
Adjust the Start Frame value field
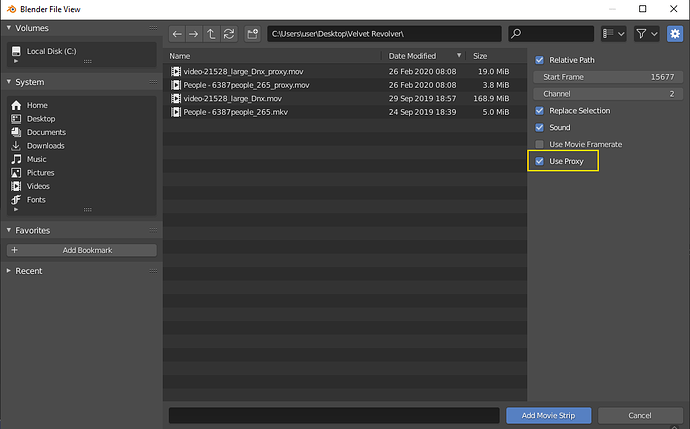608,77
